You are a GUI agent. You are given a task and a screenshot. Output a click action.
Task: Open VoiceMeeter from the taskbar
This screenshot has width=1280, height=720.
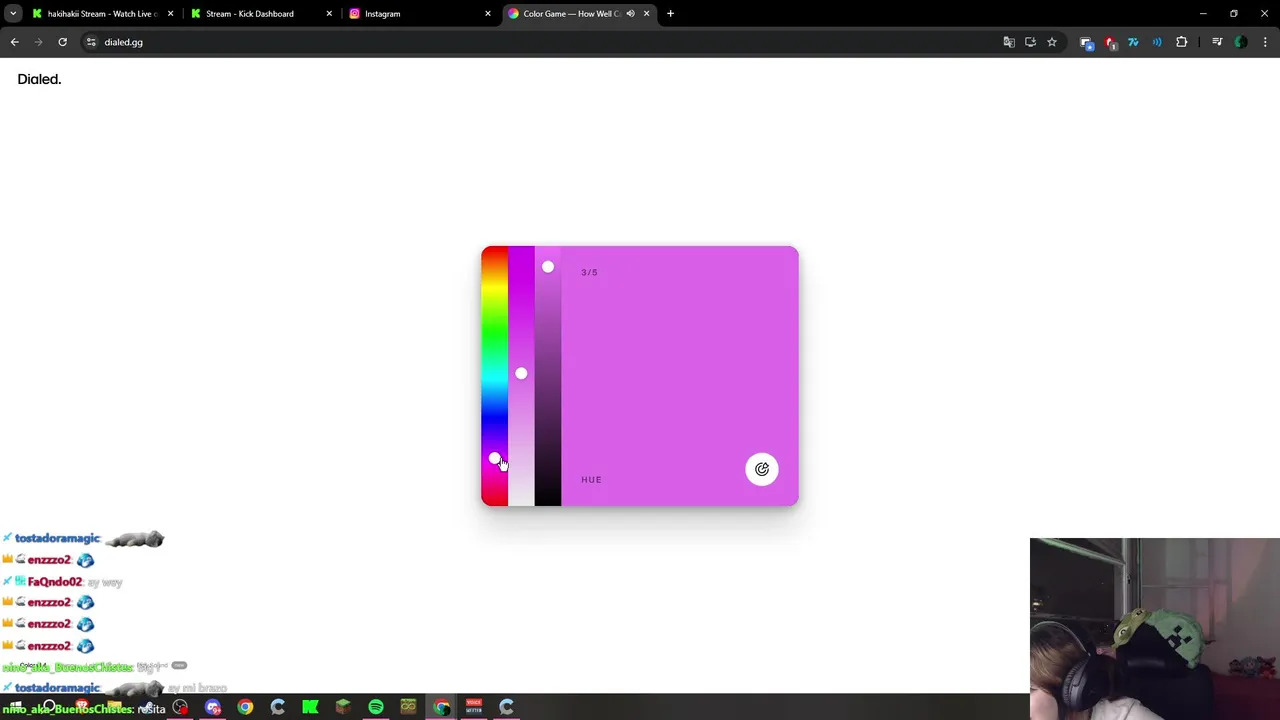pos(474,707)
